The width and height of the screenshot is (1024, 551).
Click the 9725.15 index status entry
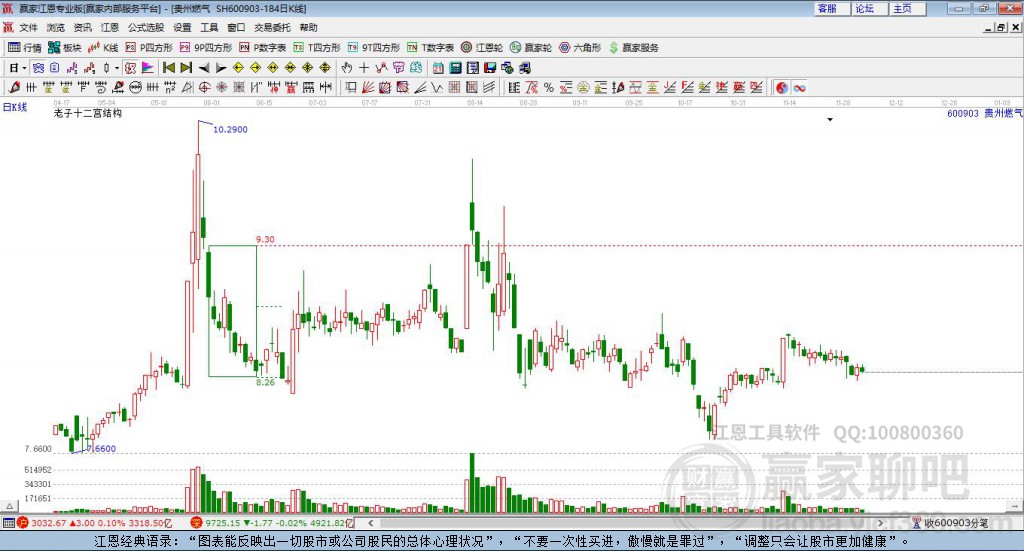pos(272,523)
